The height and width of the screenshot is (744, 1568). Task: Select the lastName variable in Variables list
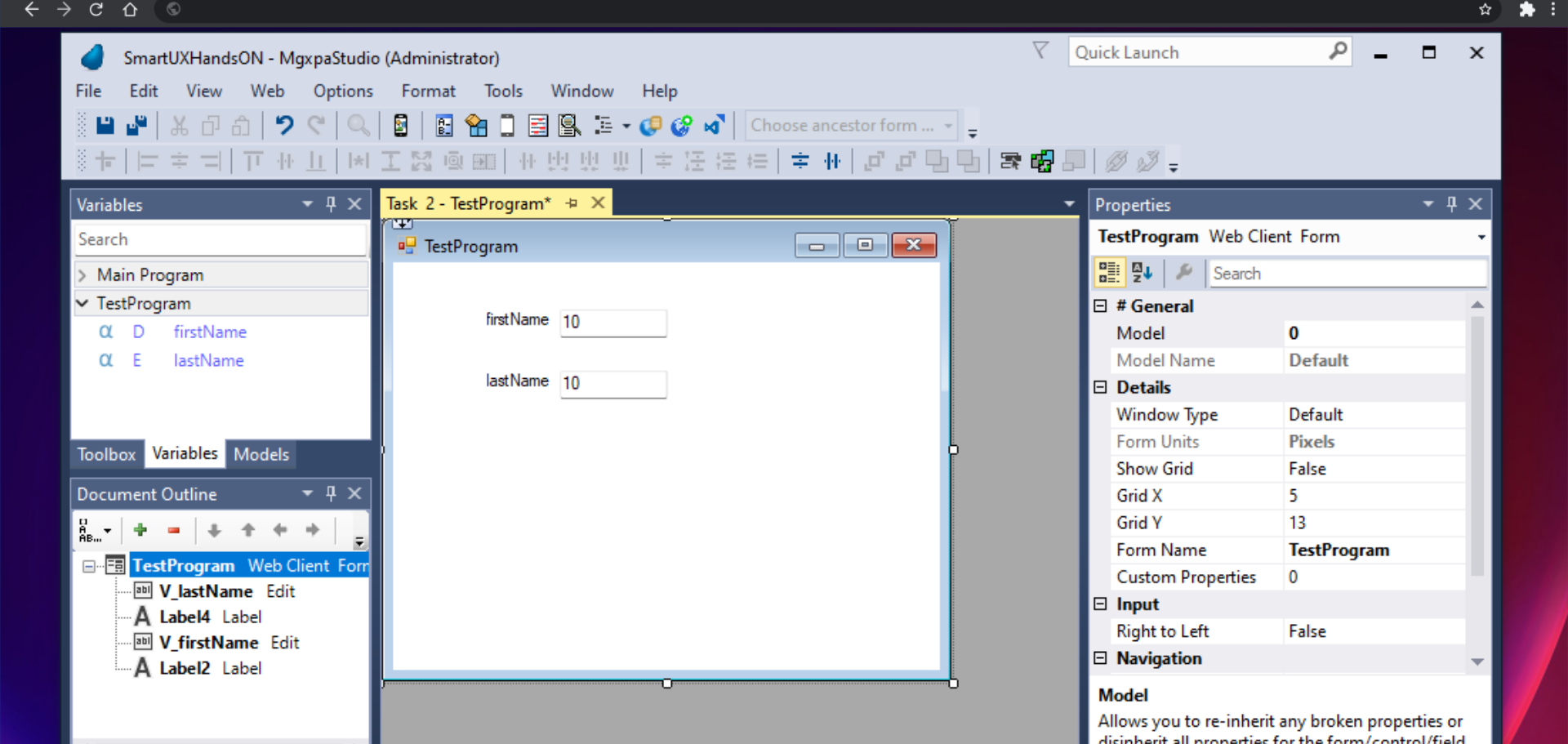coord(208,360)
